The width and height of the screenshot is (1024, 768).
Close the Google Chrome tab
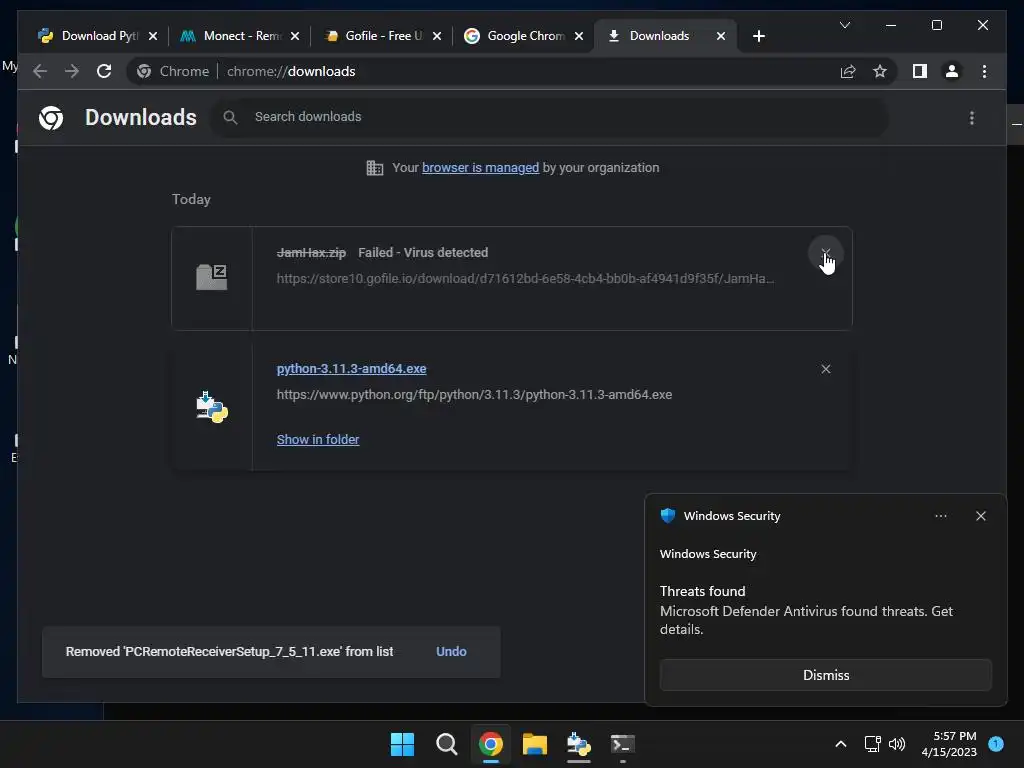[x=579, y=36]
